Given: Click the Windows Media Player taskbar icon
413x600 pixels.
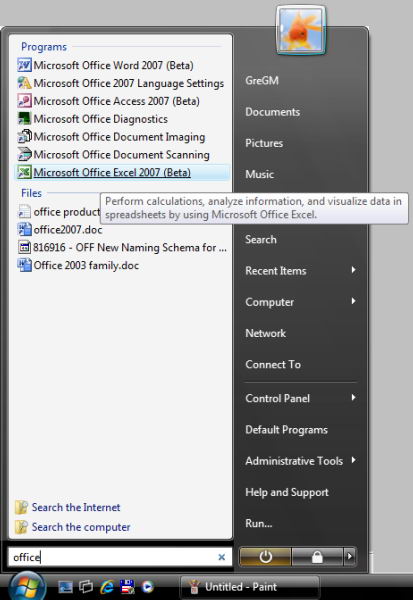Looking at the screenshot, I should pos(147,586).
